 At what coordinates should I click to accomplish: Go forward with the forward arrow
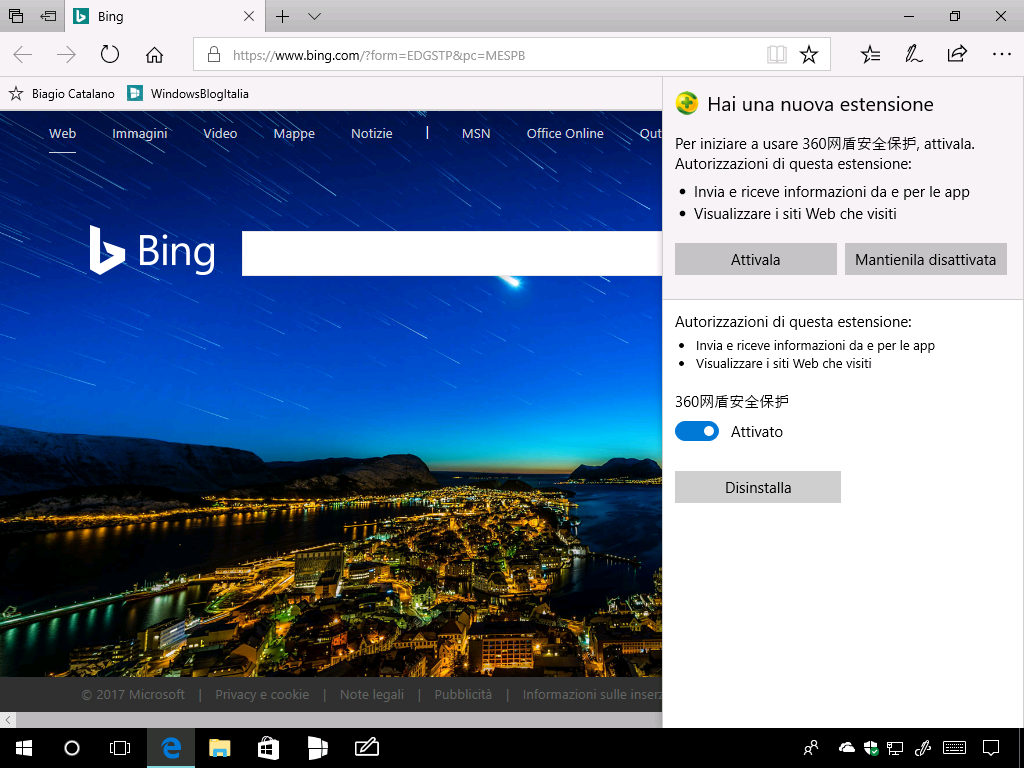click(x=66, y=55)
